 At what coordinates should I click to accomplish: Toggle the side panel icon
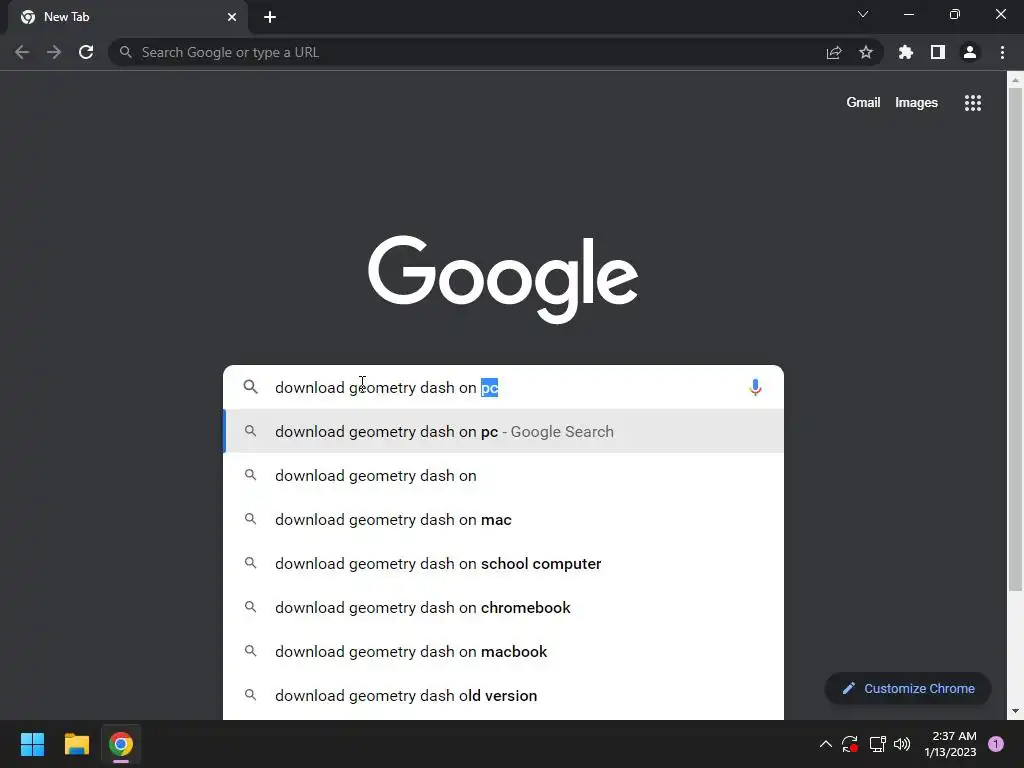coord(938,52)
